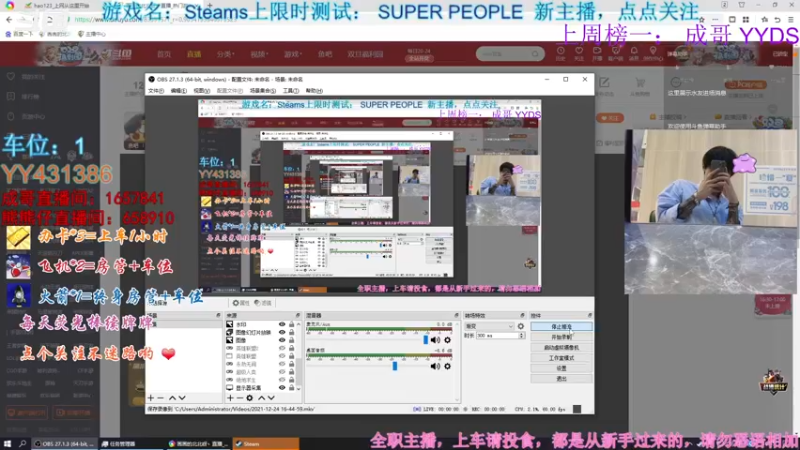800x450 pixels.
Task: Toggle lock on 图像幻灯片放映 source
Action: pyautogui.click(x=291, y=332)
